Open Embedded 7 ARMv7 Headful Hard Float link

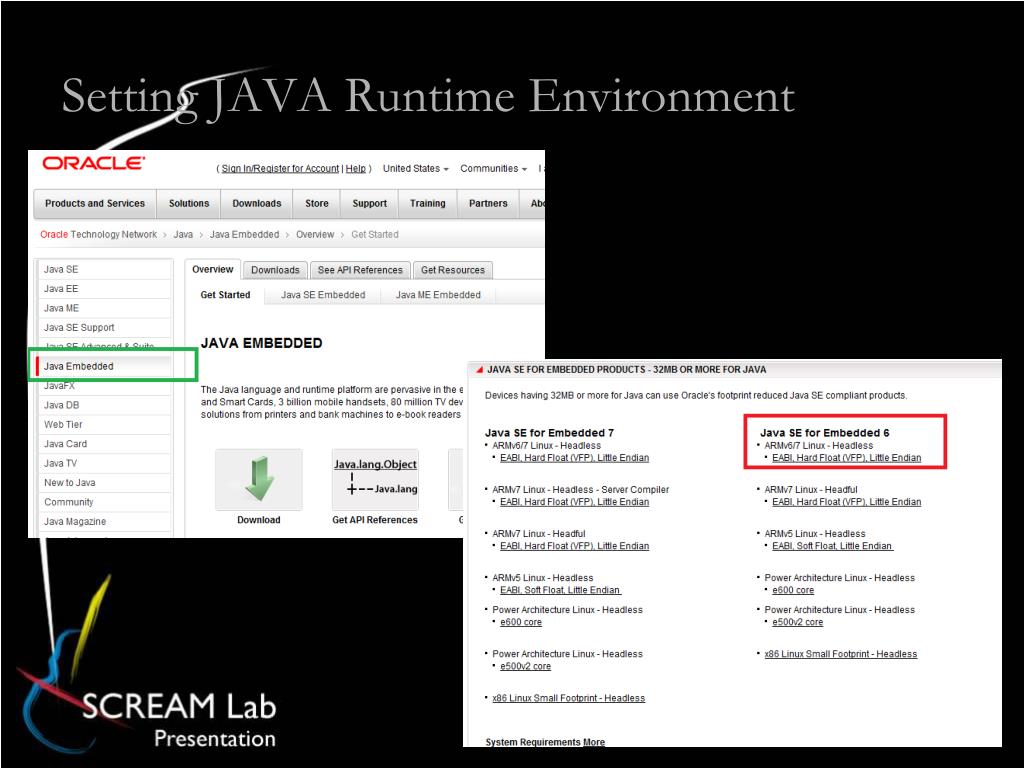[x=575, y=546]
